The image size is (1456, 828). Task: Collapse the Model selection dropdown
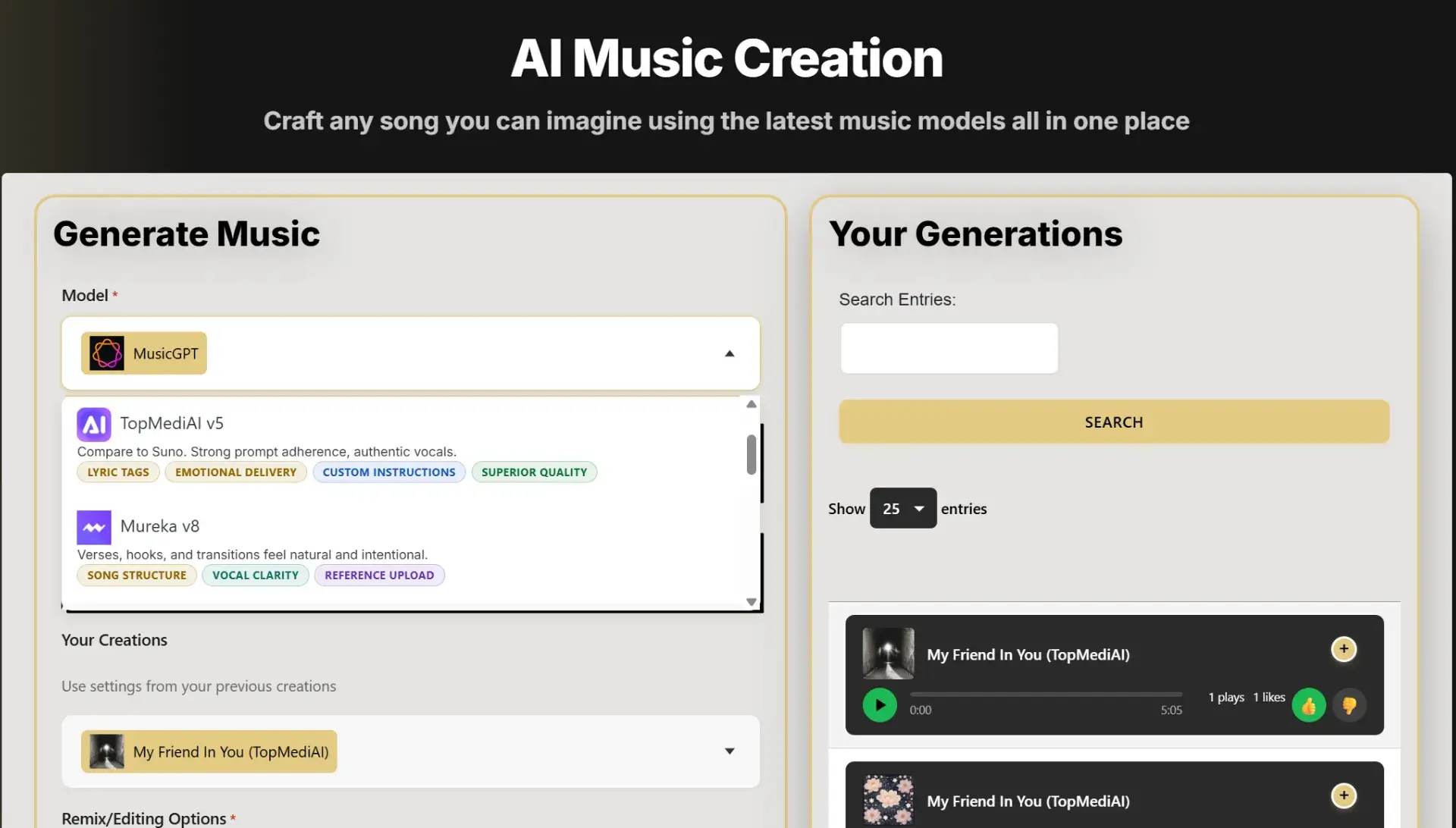click(x=730, y=353)
